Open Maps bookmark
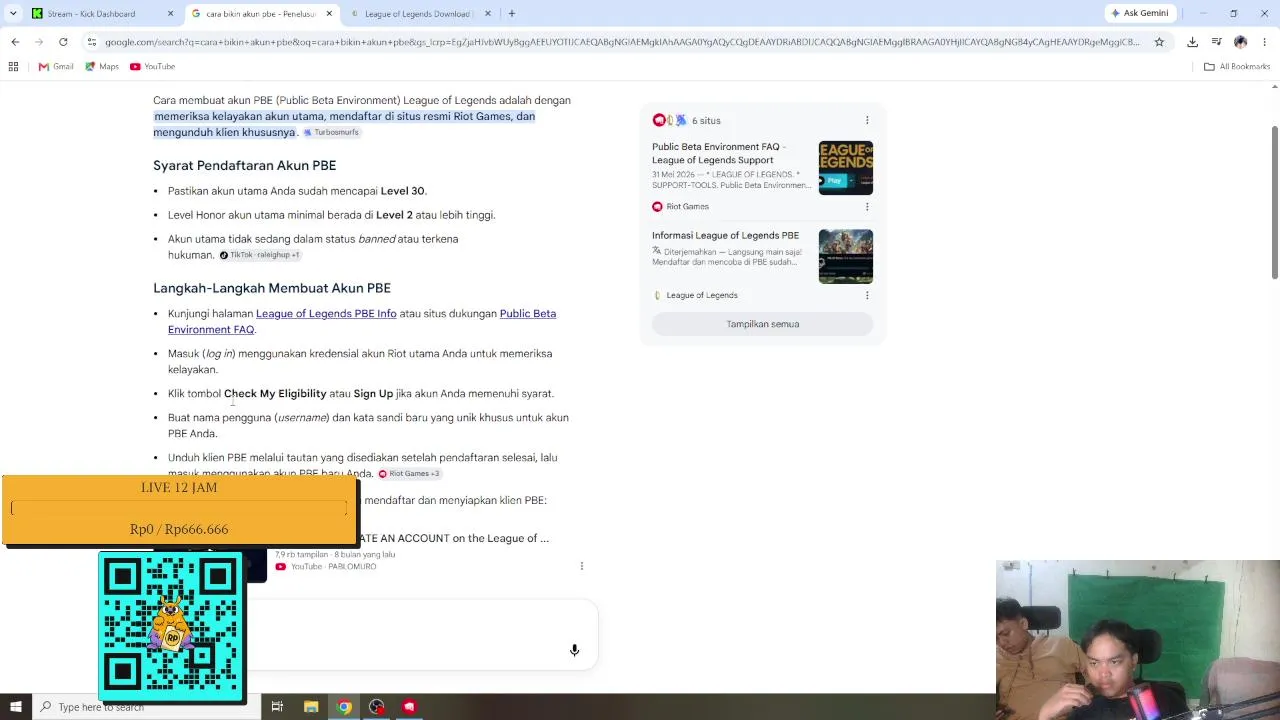1280x720 pixels. [102, 67]
